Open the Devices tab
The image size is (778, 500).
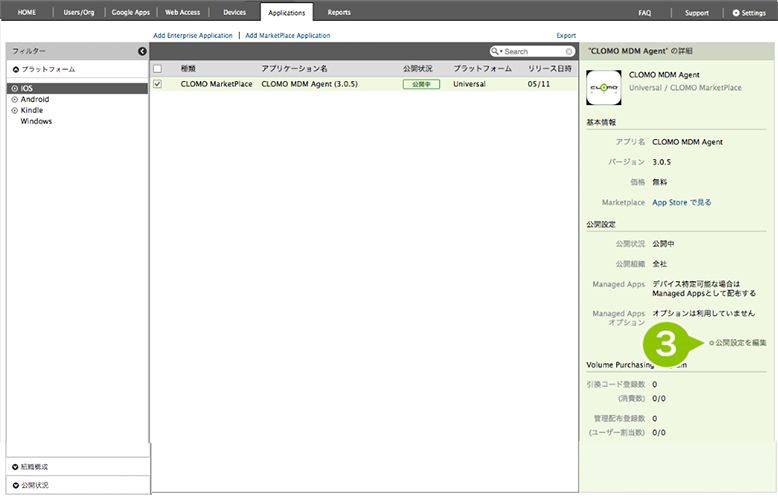pyautogui.click(x=235, y=12)
